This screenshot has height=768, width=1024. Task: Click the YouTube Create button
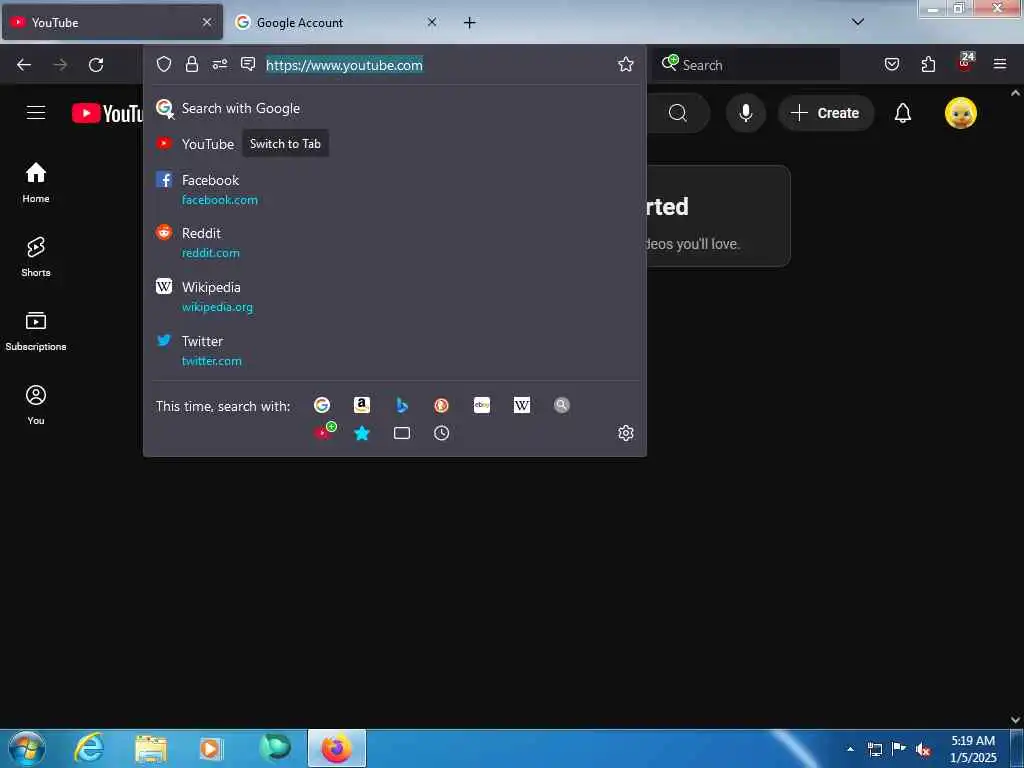(x=825, y=113)
